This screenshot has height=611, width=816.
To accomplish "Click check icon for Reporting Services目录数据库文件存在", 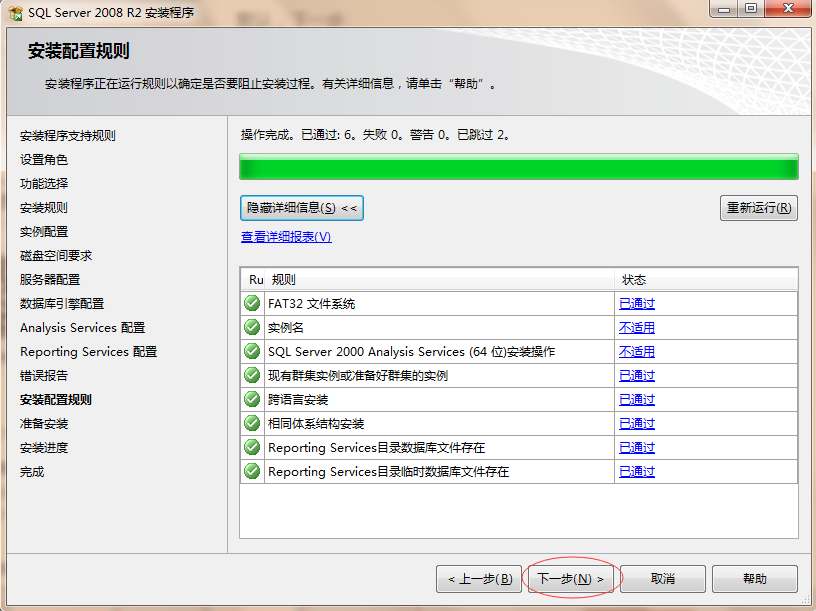I will tap(252, 447).
